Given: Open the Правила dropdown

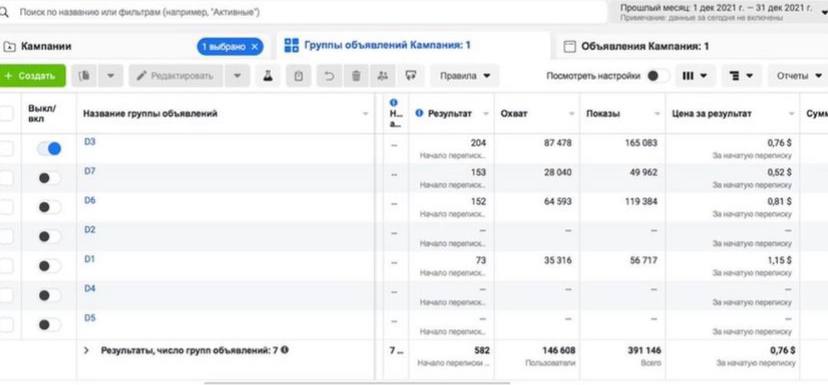Looking at the screenshot, I should click(465, 76).
